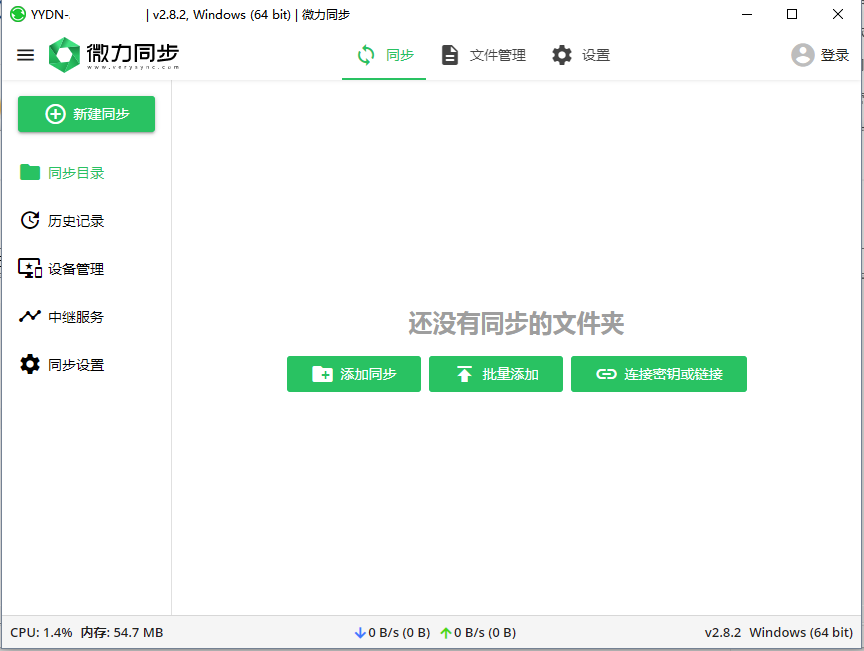Click the blue download arrow in status bar
The height and width of the screenshot is (651, 864).
(x=360, y=633)
